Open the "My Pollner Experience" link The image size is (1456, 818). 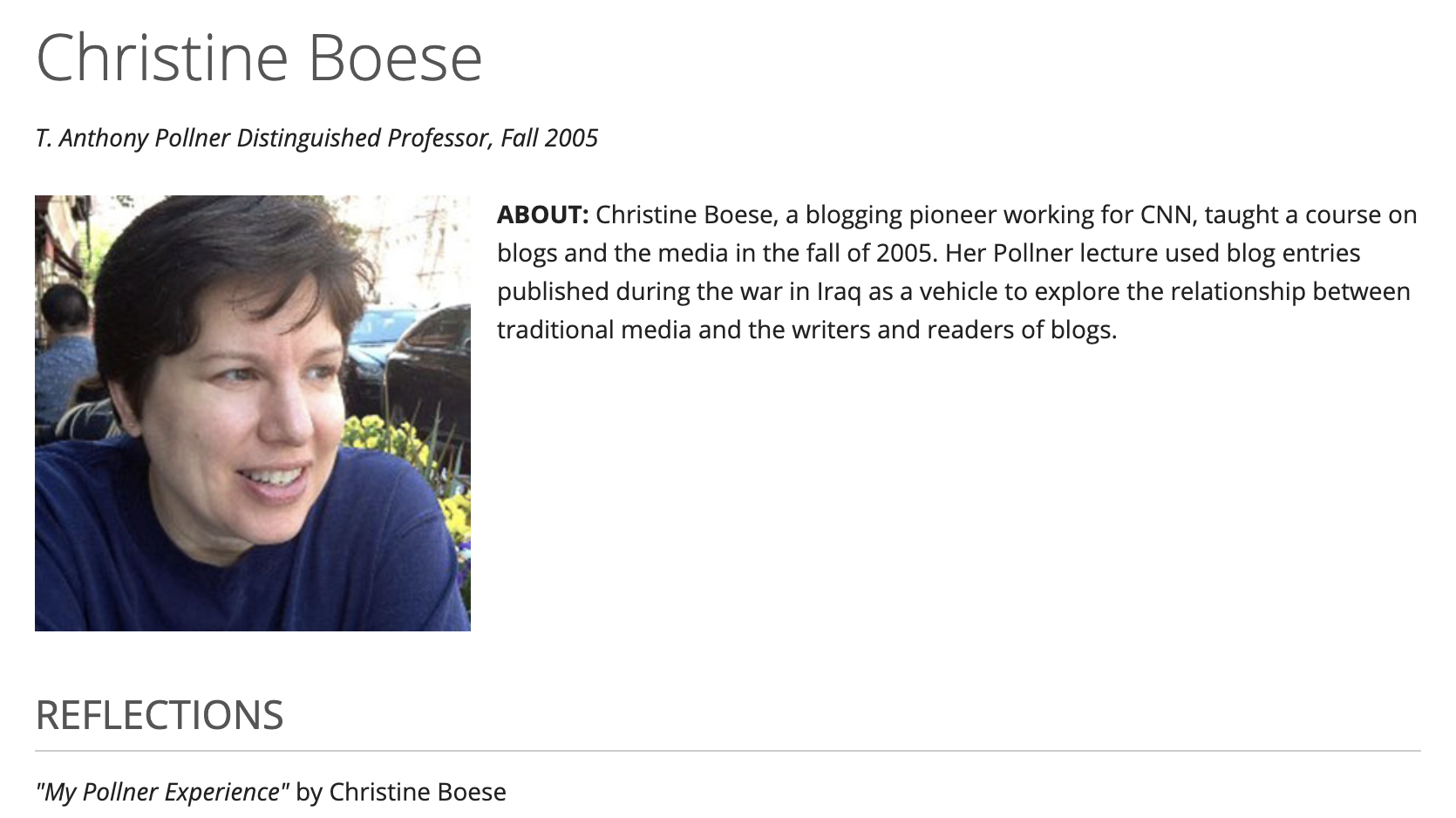162,792
